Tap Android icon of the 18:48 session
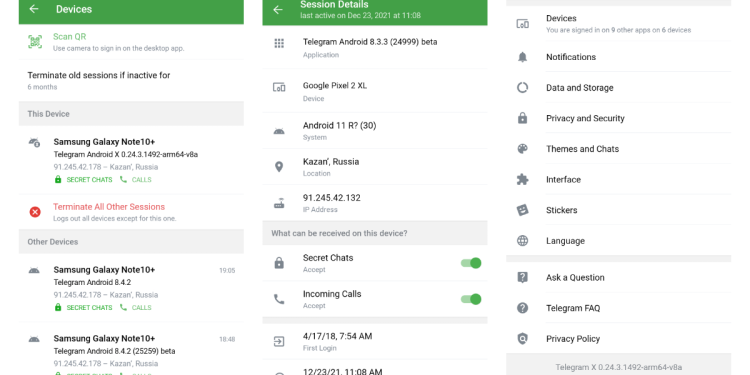 pyautogui.click(x=34, y=339)
